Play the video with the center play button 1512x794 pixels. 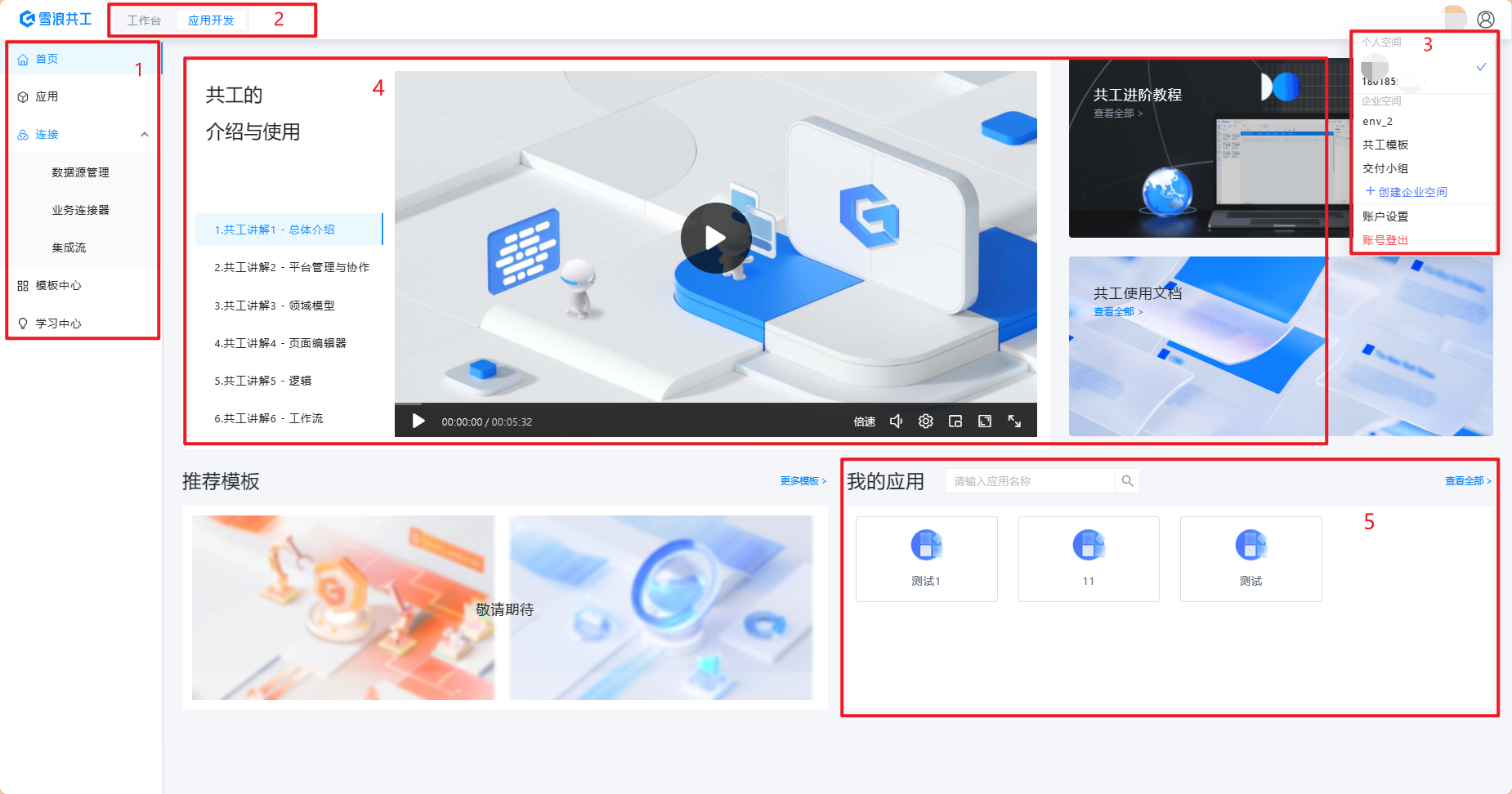pyautogui.click(x=716, y=238)
